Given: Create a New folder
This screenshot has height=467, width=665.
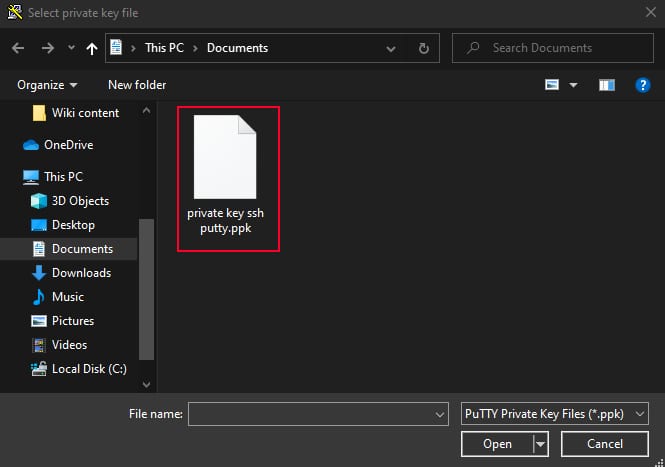Looking at the screenshot, I should click(x=137, y=85).
